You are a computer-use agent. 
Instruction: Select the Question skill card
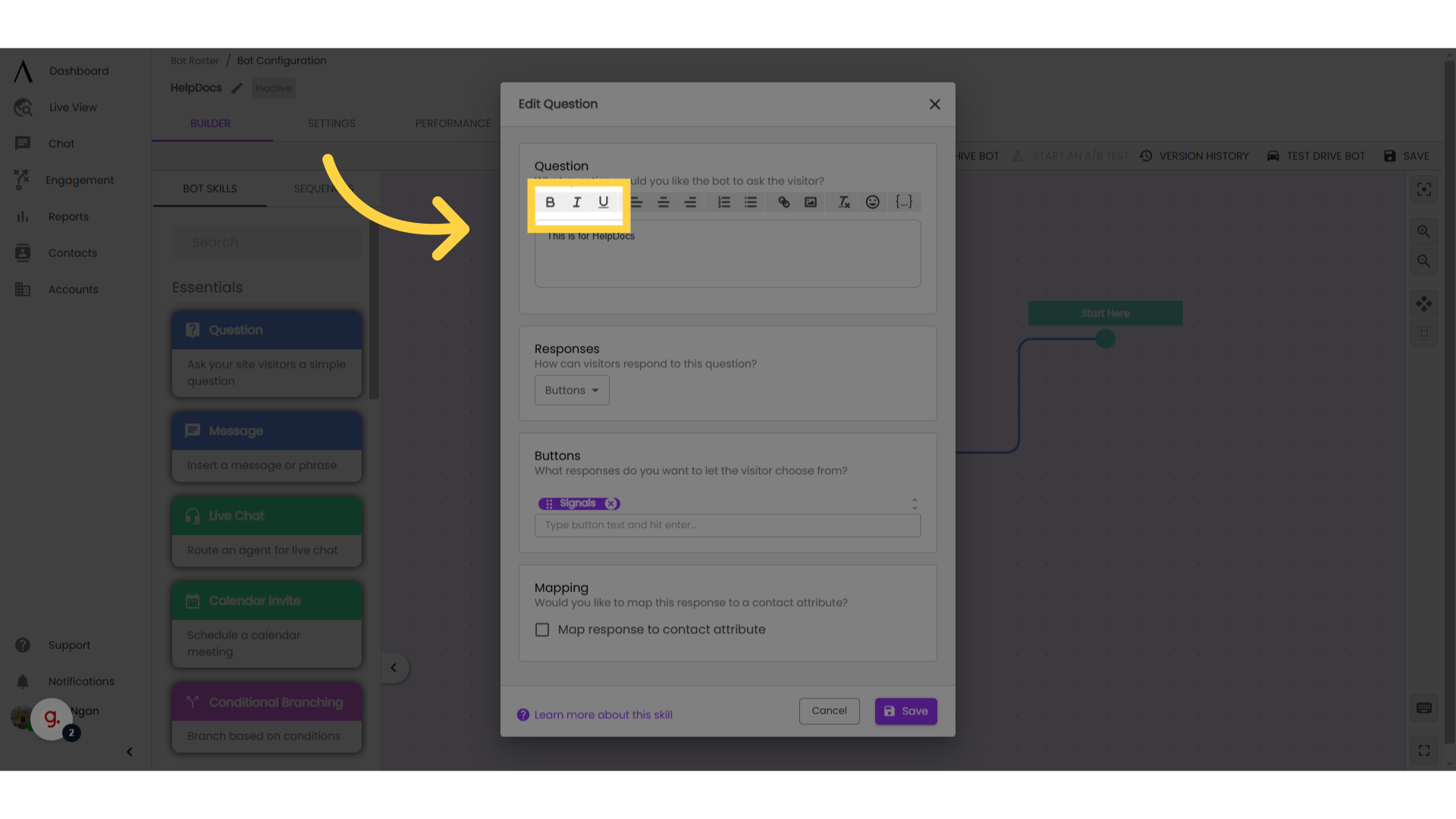(x=267, y=354)
